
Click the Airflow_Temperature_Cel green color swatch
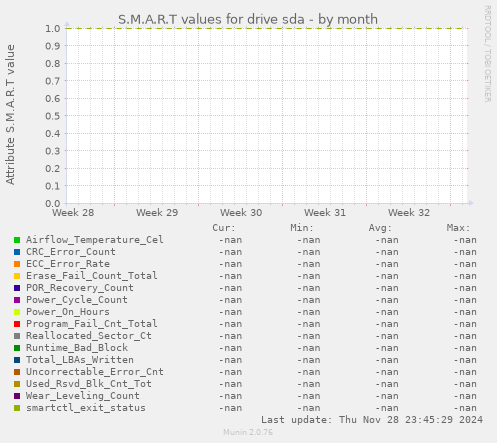coord(17,240)
